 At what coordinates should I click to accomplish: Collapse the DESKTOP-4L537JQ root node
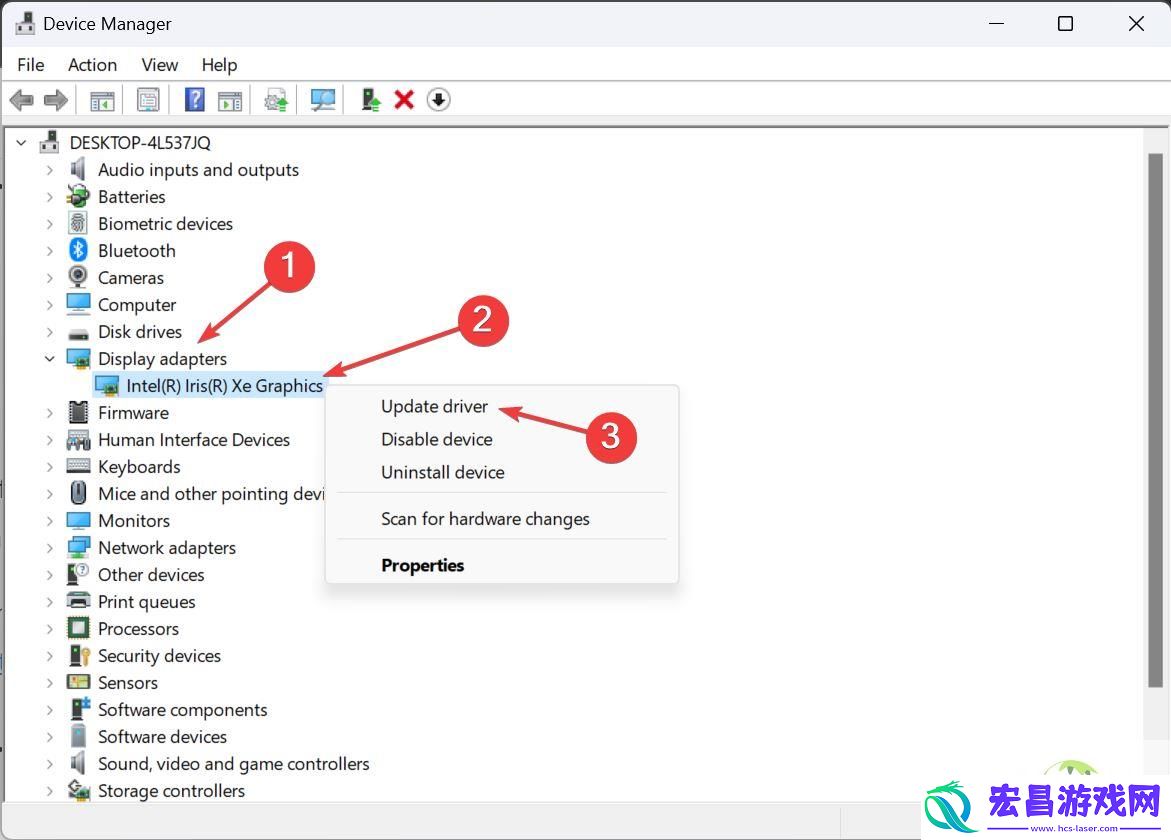22,142
